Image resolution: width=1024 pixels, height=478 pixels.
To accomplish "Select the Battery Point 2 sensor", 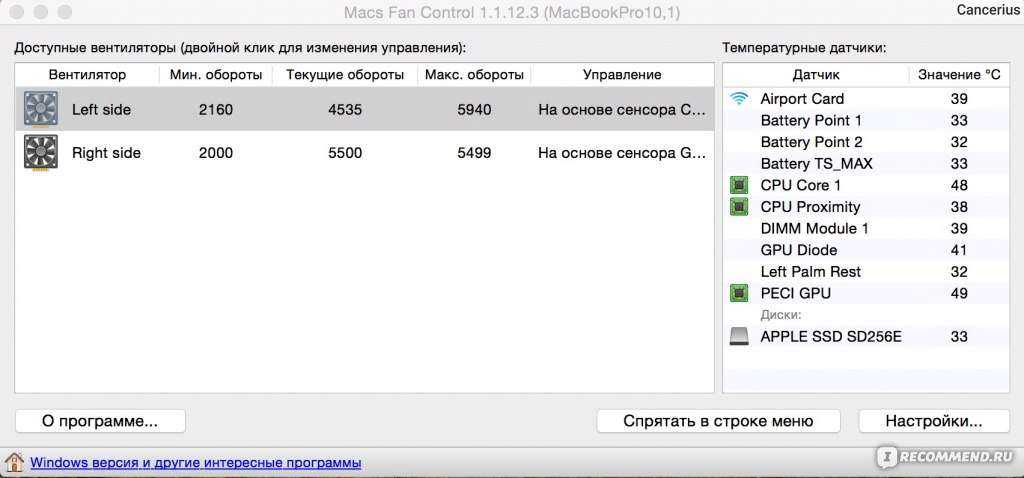I will click(x=811, y=142).
